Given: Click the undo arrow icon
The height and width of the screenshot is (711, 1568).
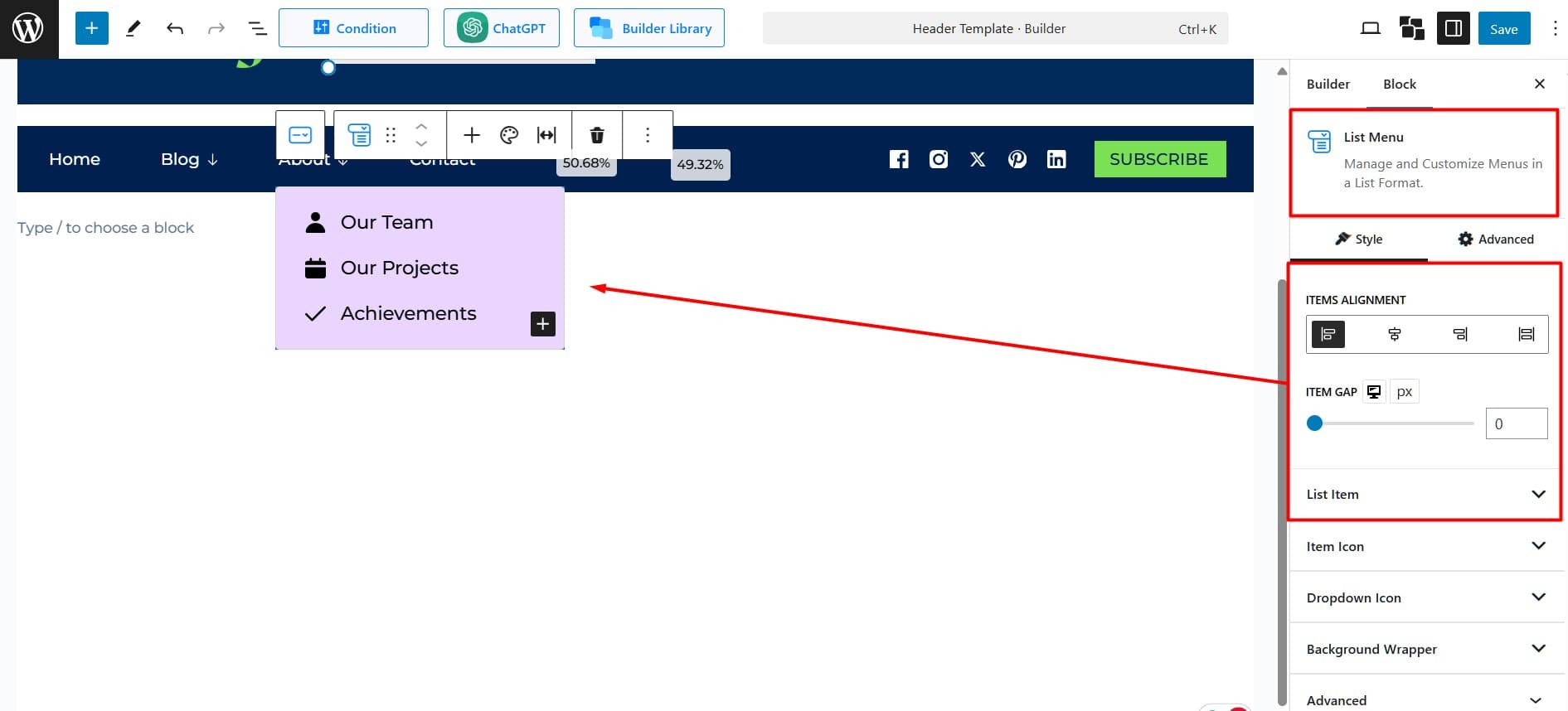Looking at the screenshot, I should (x=175, y=29).
